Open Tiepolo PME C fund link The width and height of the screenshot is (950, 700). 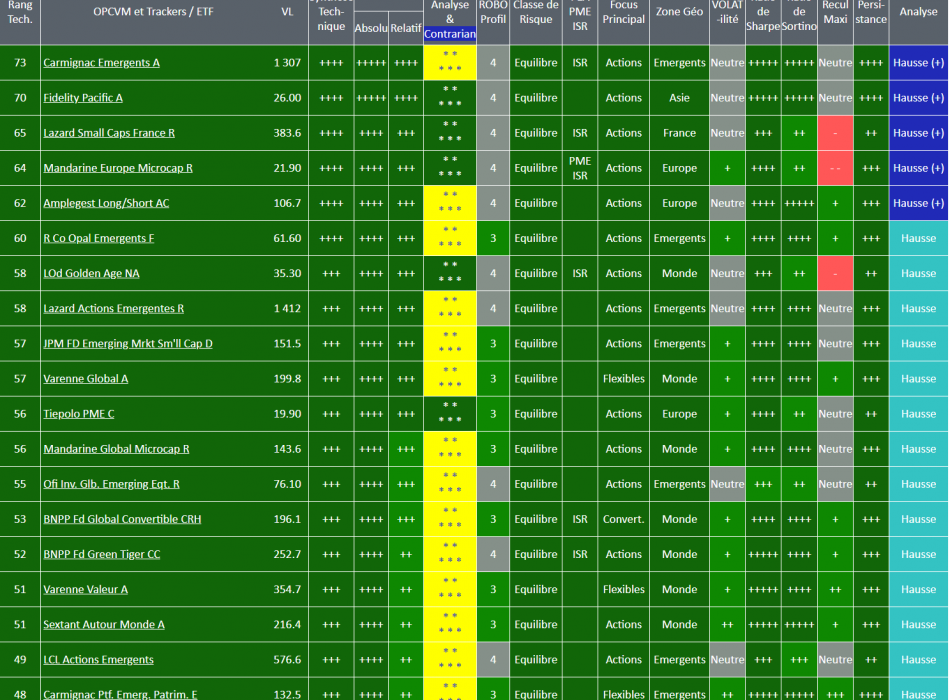[78, 414]
